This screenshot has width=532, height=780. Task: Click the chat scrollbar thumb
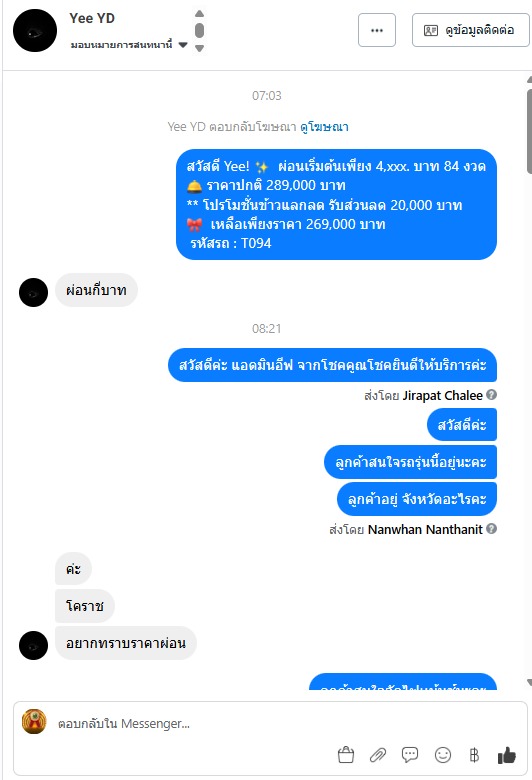click(x=530, y=131)
